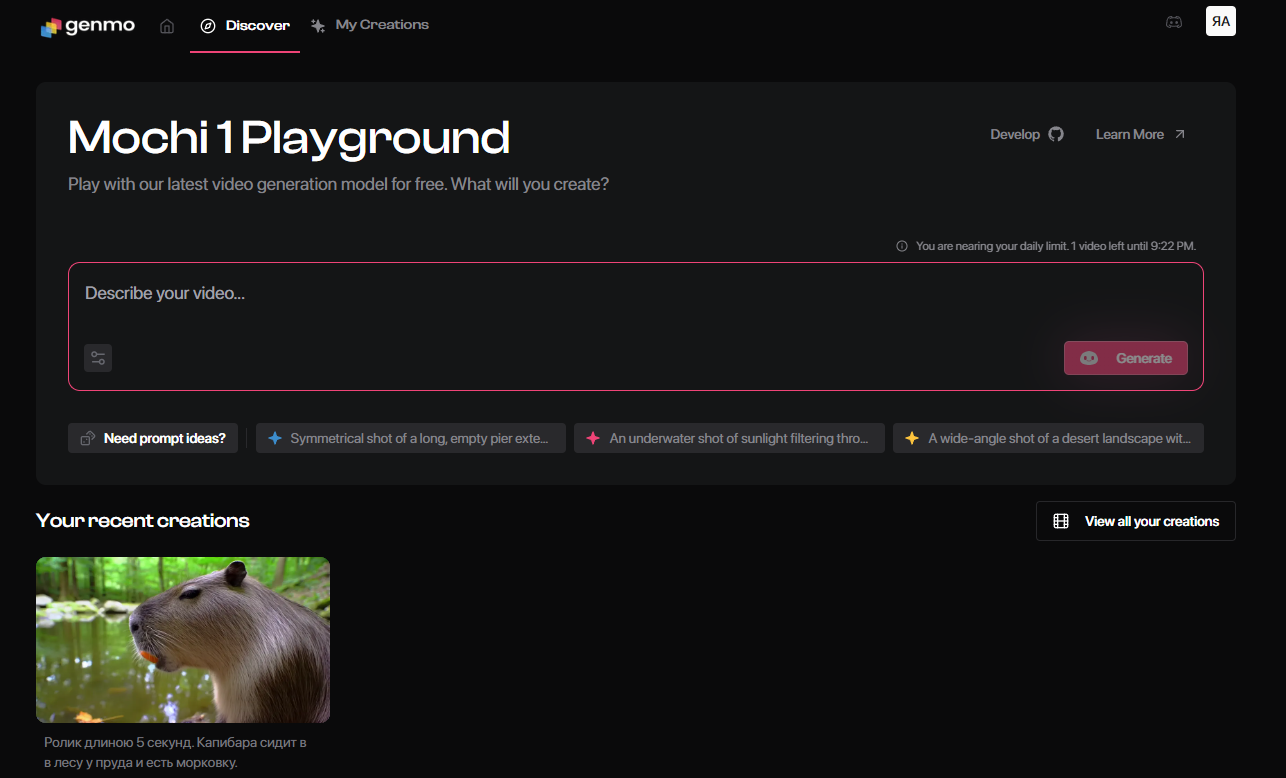The width and height of the screenshot is (1286, 778).
Task: Go to the Home page icon
Action: point(167,26)
